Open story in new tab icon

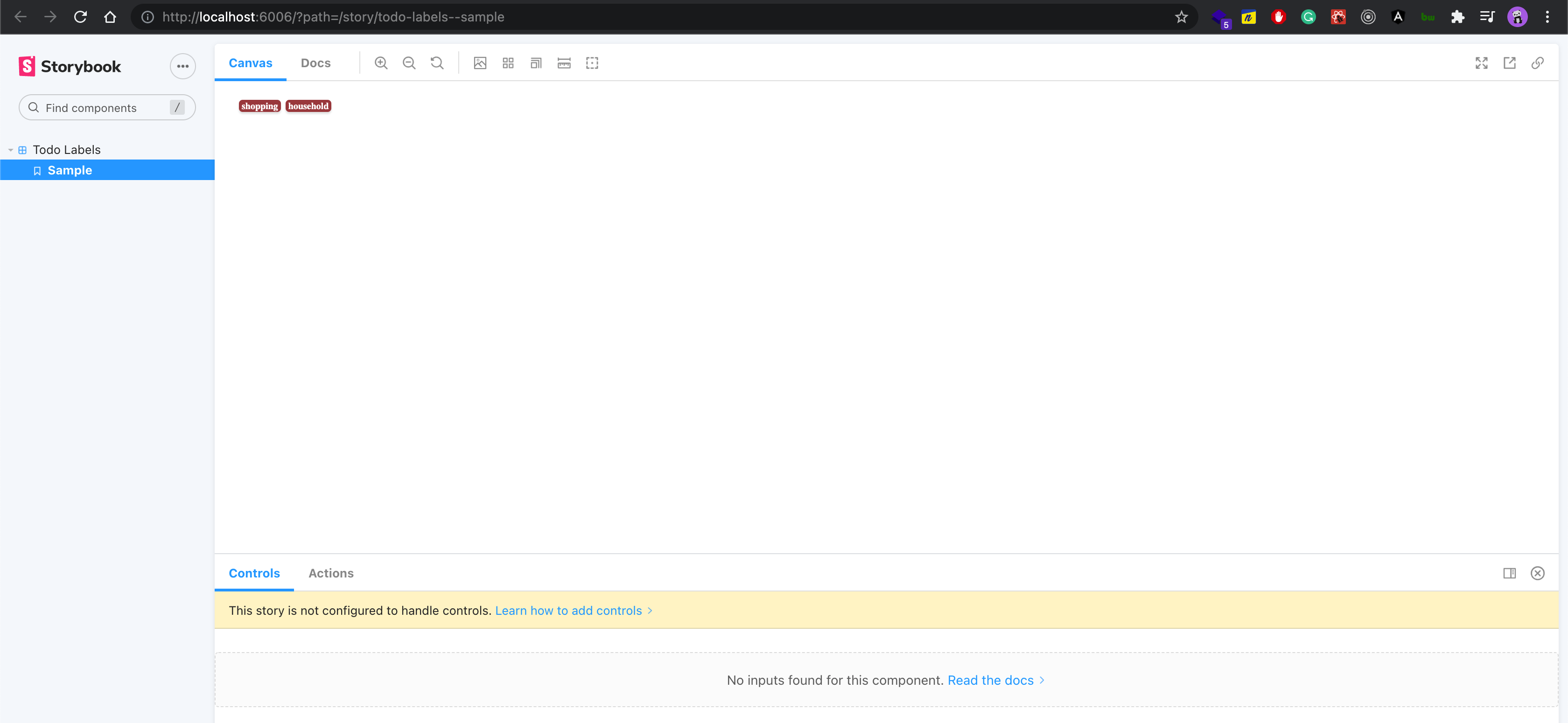(1510, 63)
